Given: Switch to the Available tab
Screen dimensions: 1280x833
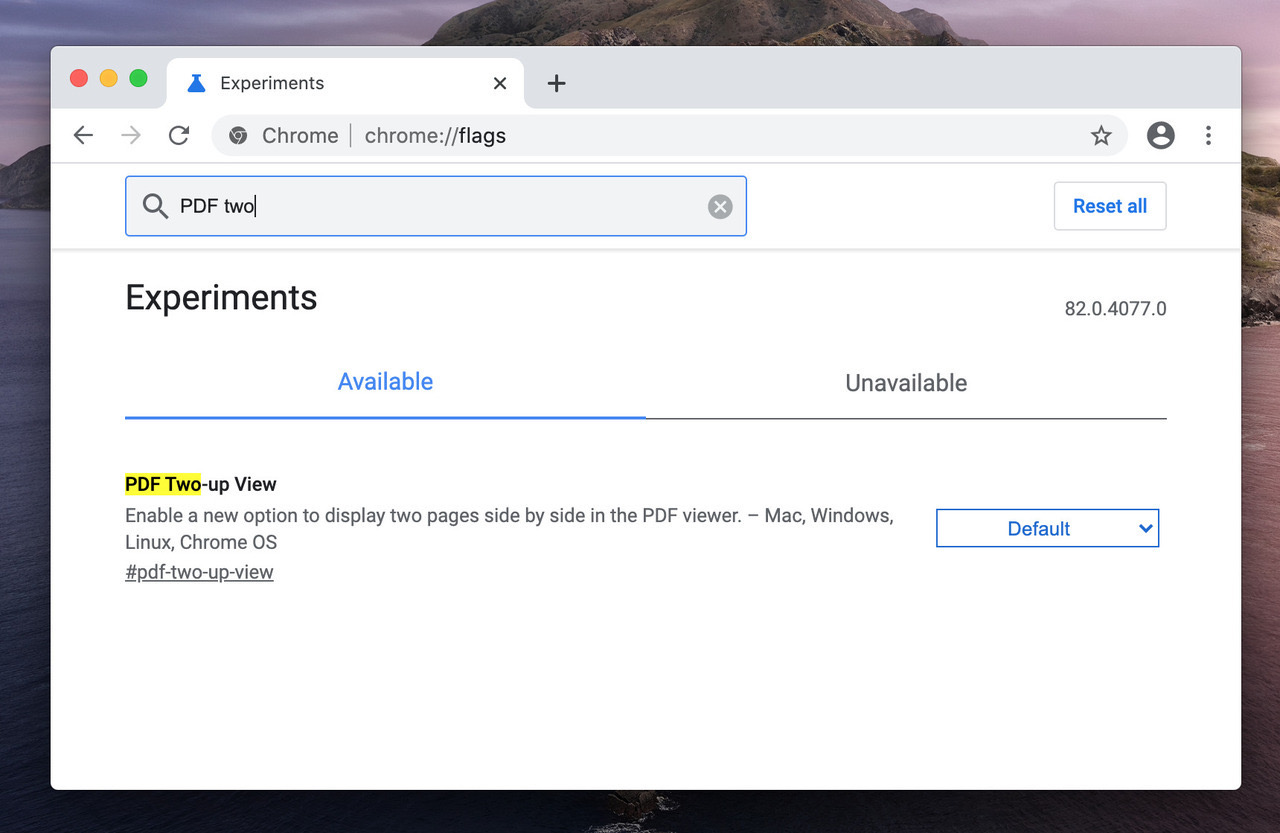Looking at the screenshot, I should 385,382.
